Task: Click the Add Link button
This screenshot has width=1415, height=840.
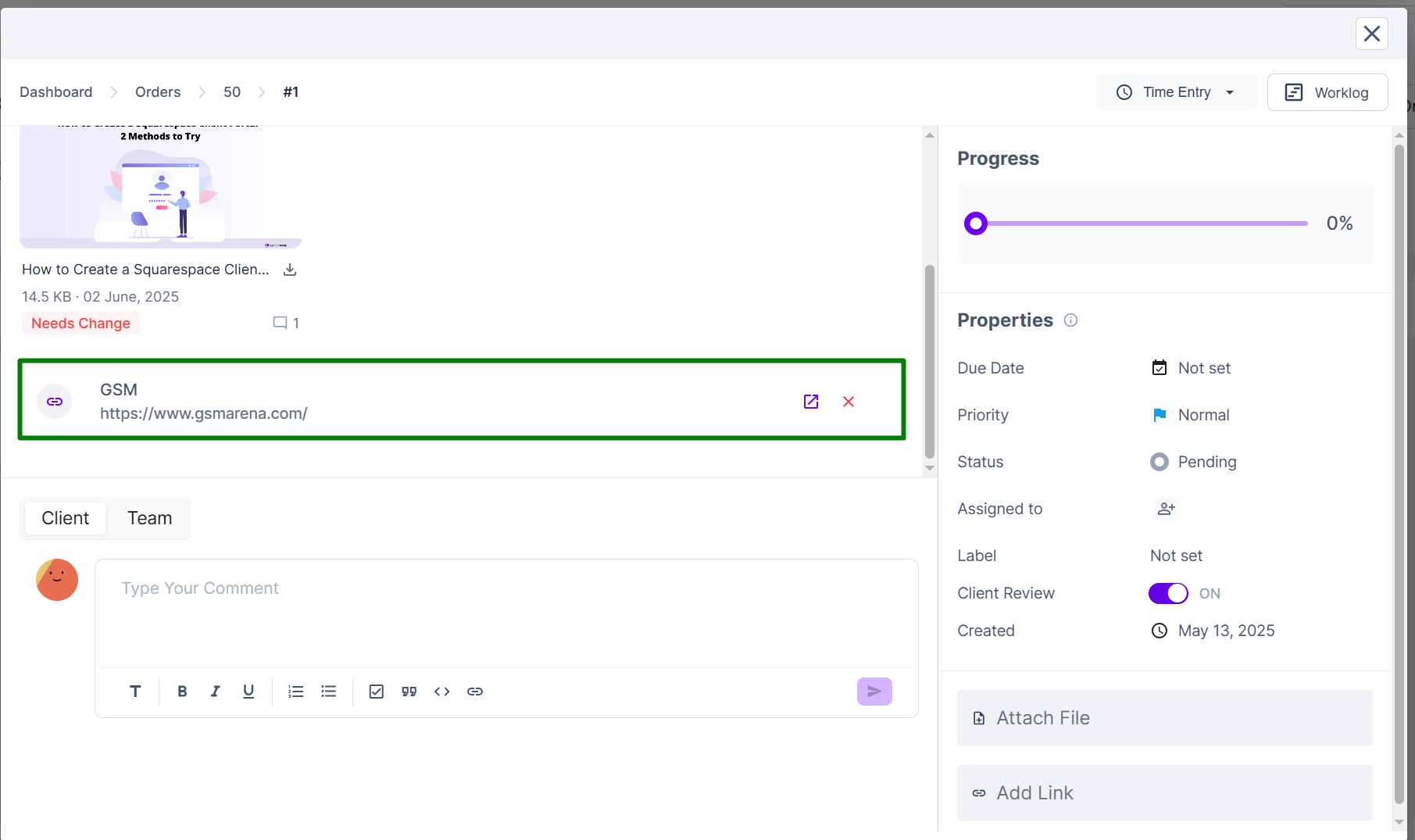Action: (1164, 793)
